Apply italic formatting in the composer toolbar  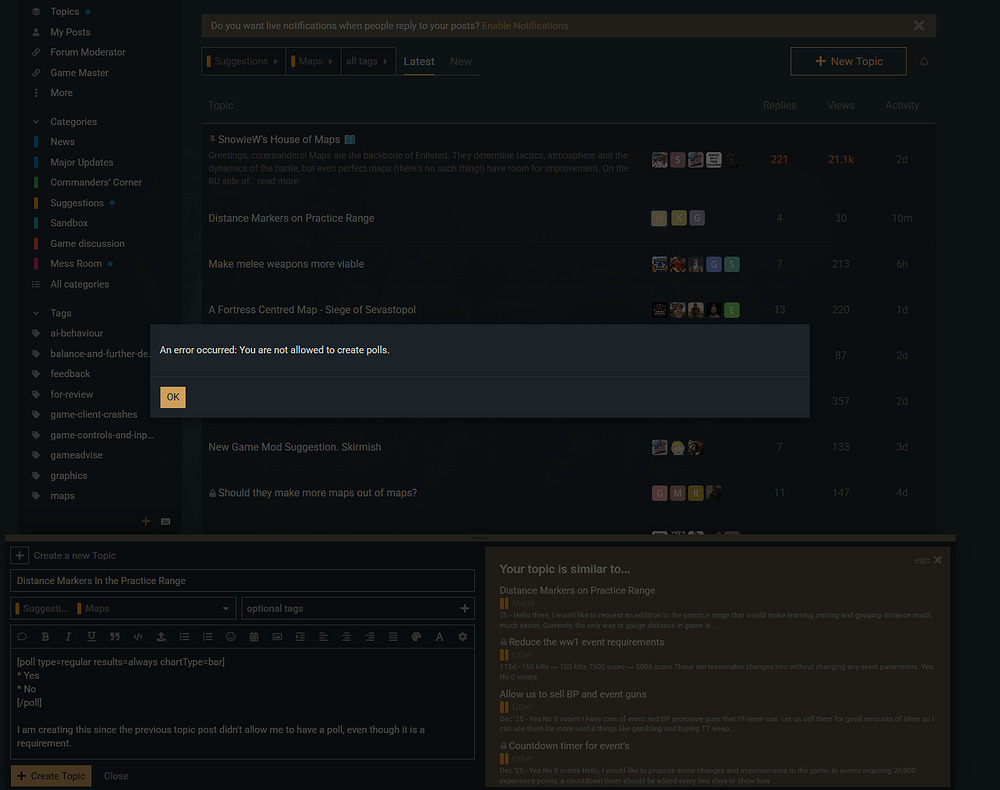click(68, 636)
